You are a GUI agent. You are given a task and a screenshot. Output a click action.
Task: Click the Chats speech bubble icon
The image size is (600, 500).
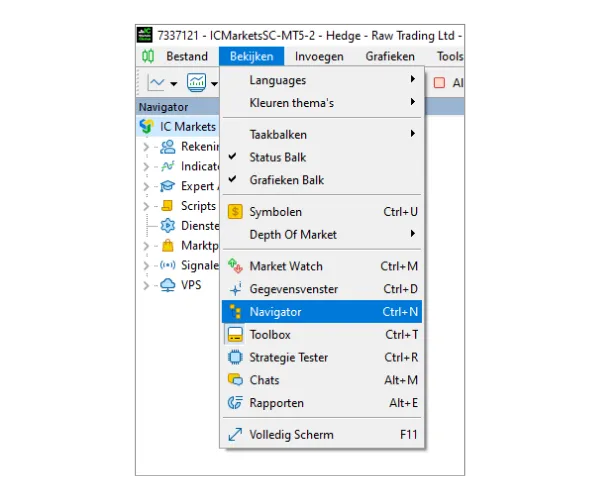(235, 380)
